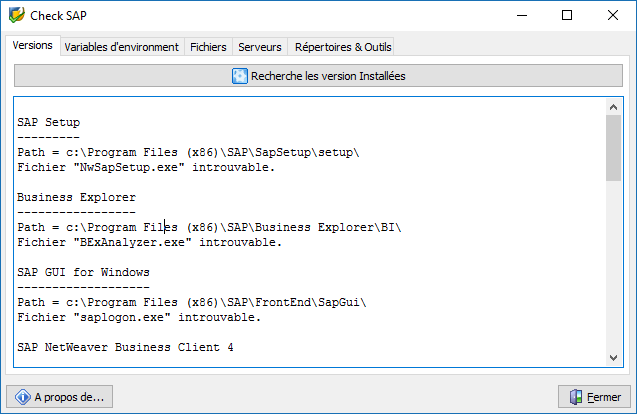Image resolution: width=637 pixels, height=414 pixels.
Task: Minimize the Check SAP window
Action: coord(522,15)
